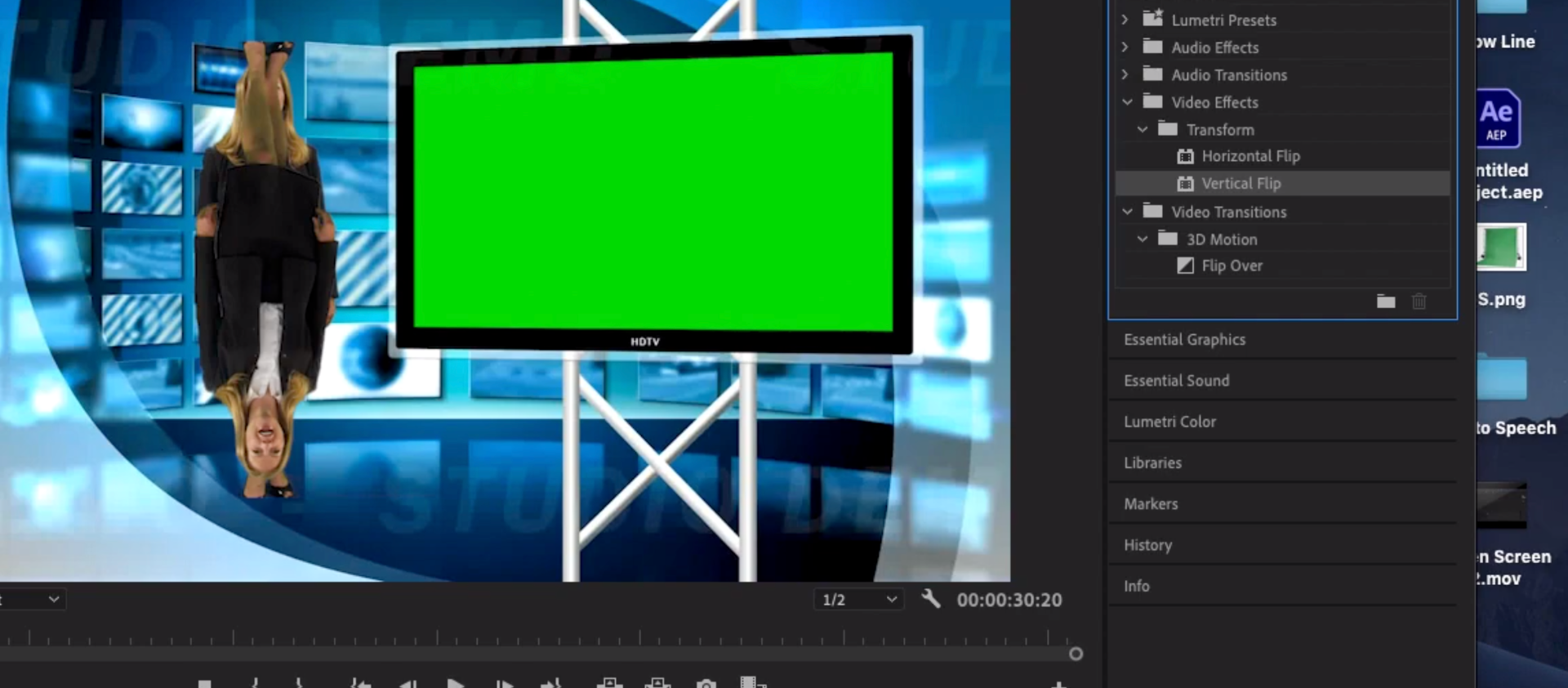This screenshot has width=1568, height=688.
Task: Click the green HDTV screen in preview
Action: pos(653,193)
